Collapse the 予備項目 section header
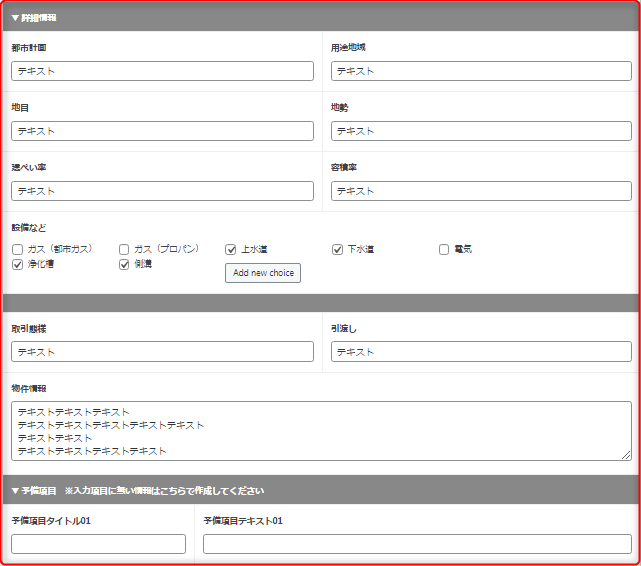The height and width of the screenshot is (566, 641). [x=34, y=490]
